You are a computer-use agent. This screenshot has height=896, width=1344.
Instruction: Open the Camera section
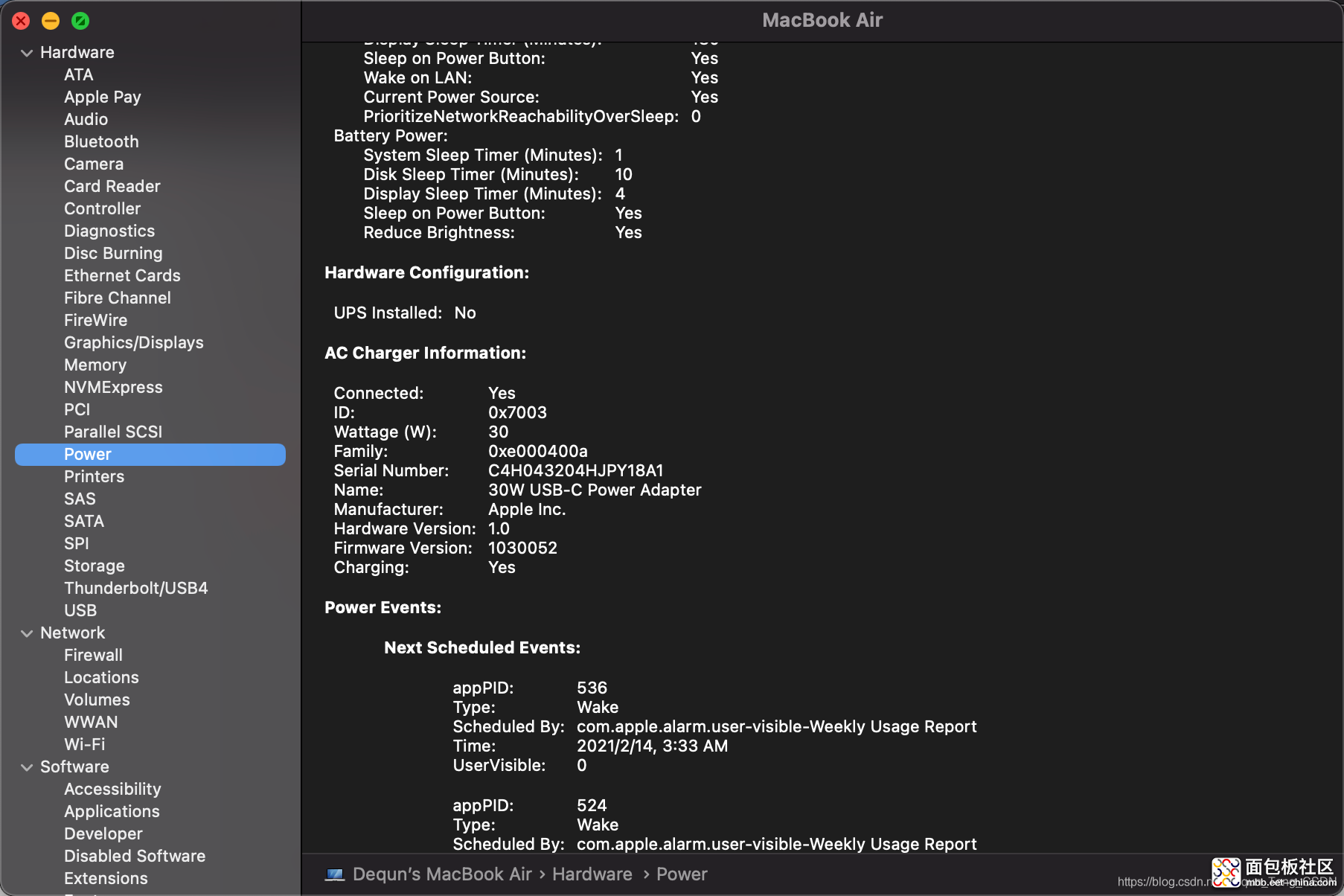tap(94, 164)
